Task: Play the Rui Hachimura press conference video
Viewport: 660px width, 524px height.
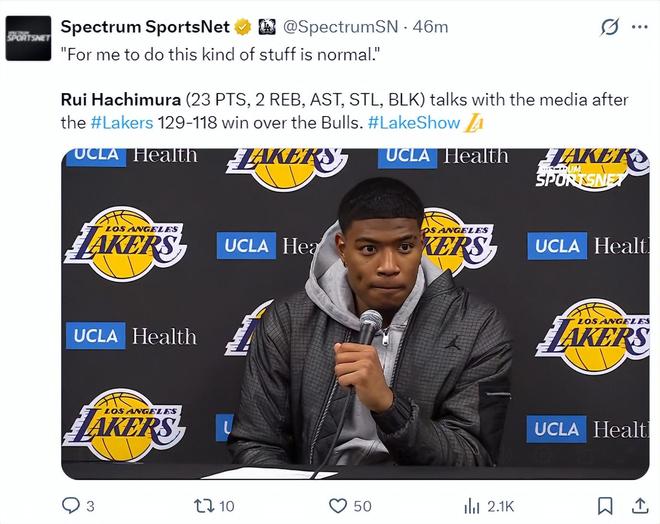Action: (355, 312)
